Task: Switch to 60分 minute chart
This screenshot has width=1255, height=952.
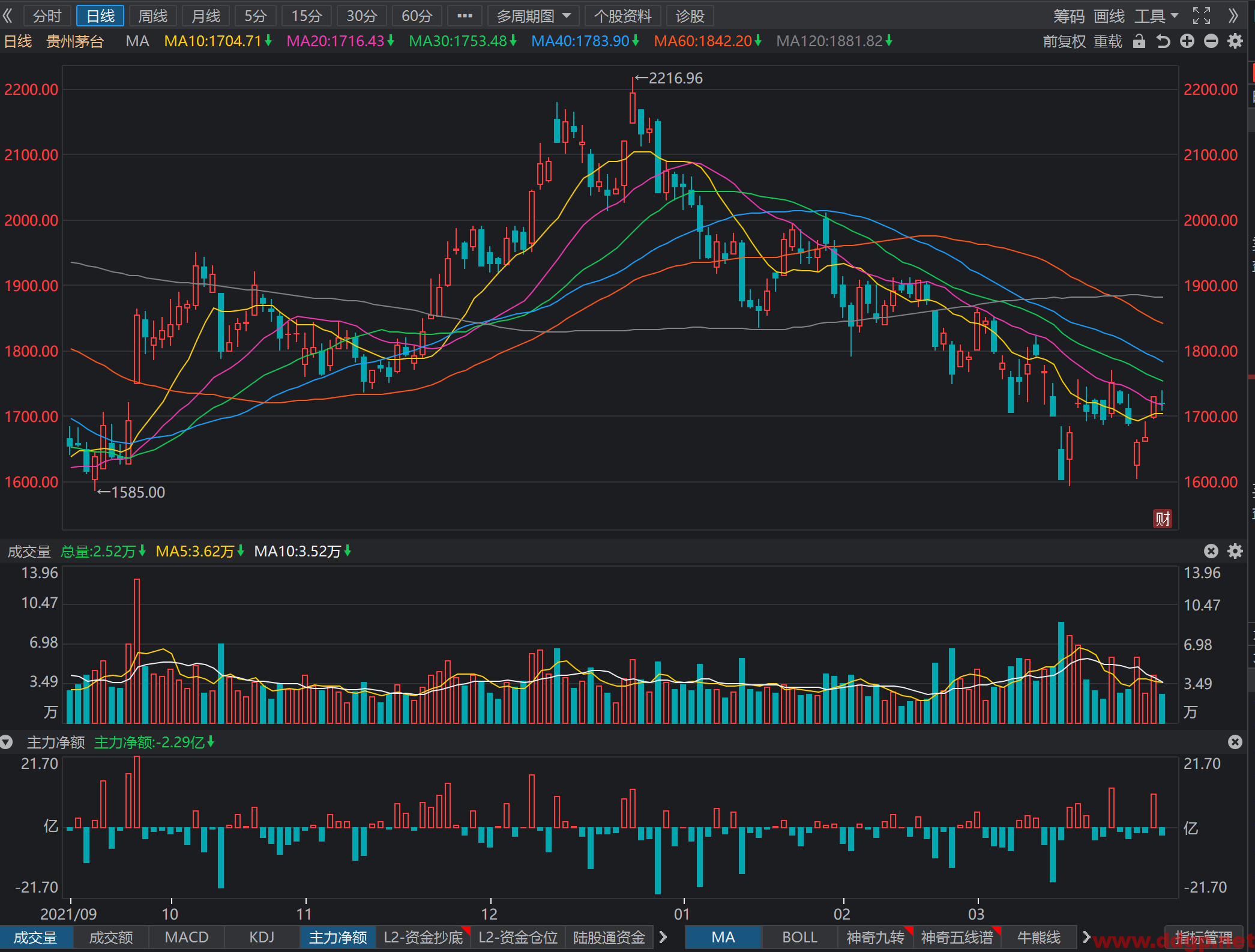Action: (417, 16)
